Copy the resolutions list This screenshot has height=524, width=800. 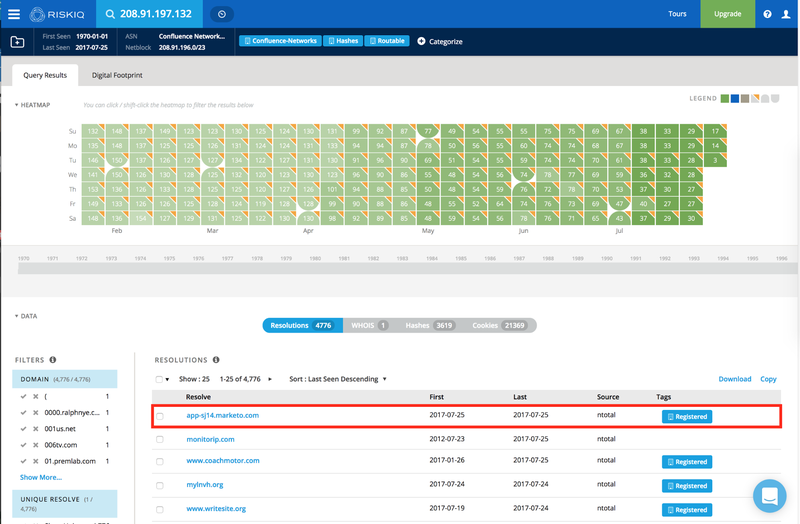click(x=768, y=379)
